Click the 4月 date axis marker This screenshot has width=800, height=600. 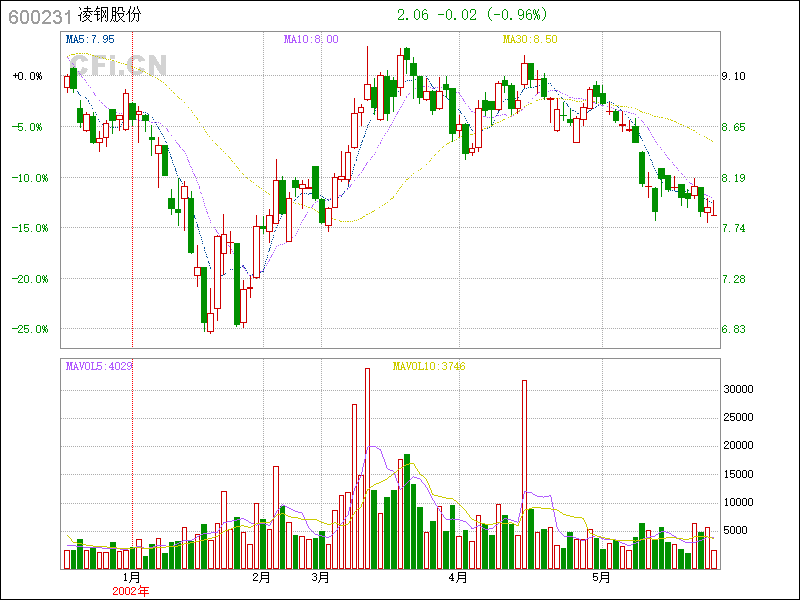point(458,578)
